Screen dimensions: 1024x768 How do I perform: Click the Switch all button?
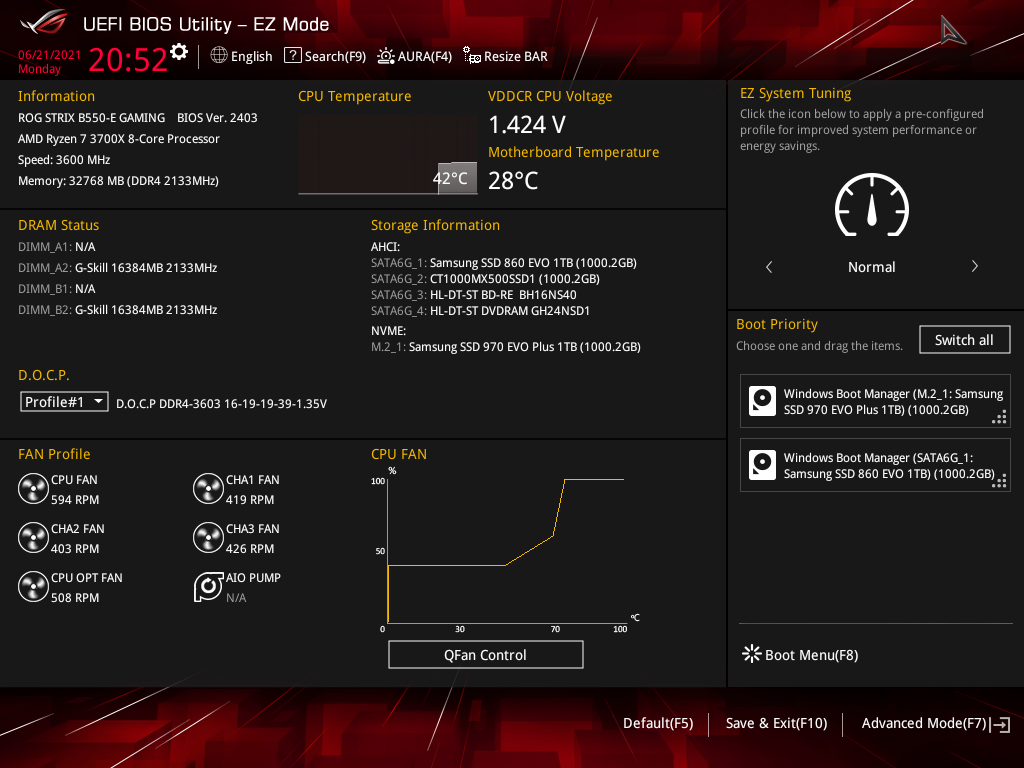coord(964,340)
